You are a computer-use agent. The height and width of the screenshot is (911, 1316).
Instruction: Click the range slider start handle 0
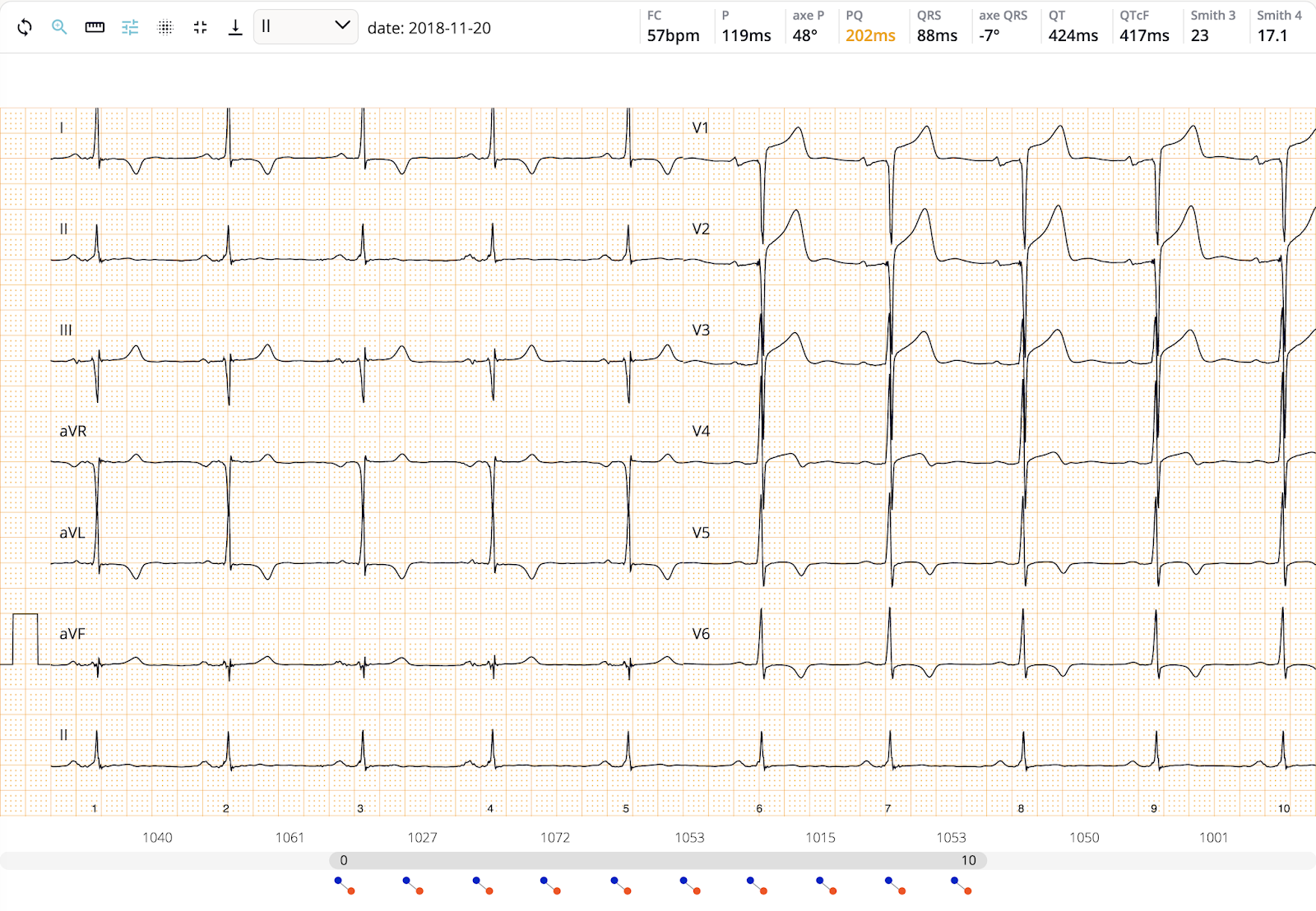tap(344, 860)
